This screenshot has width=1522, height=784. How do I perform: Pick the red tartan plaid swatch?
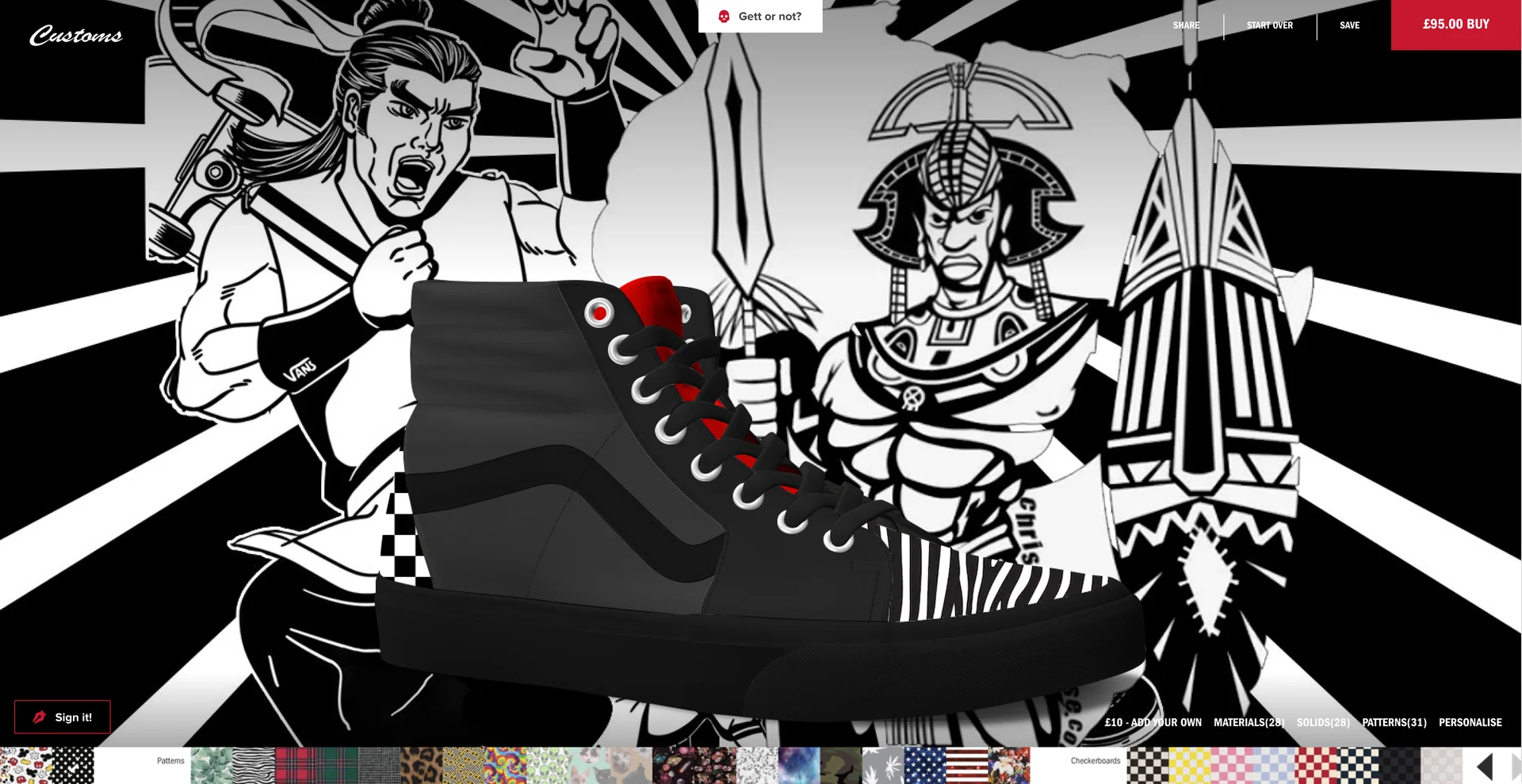click(x=296, y=766)
